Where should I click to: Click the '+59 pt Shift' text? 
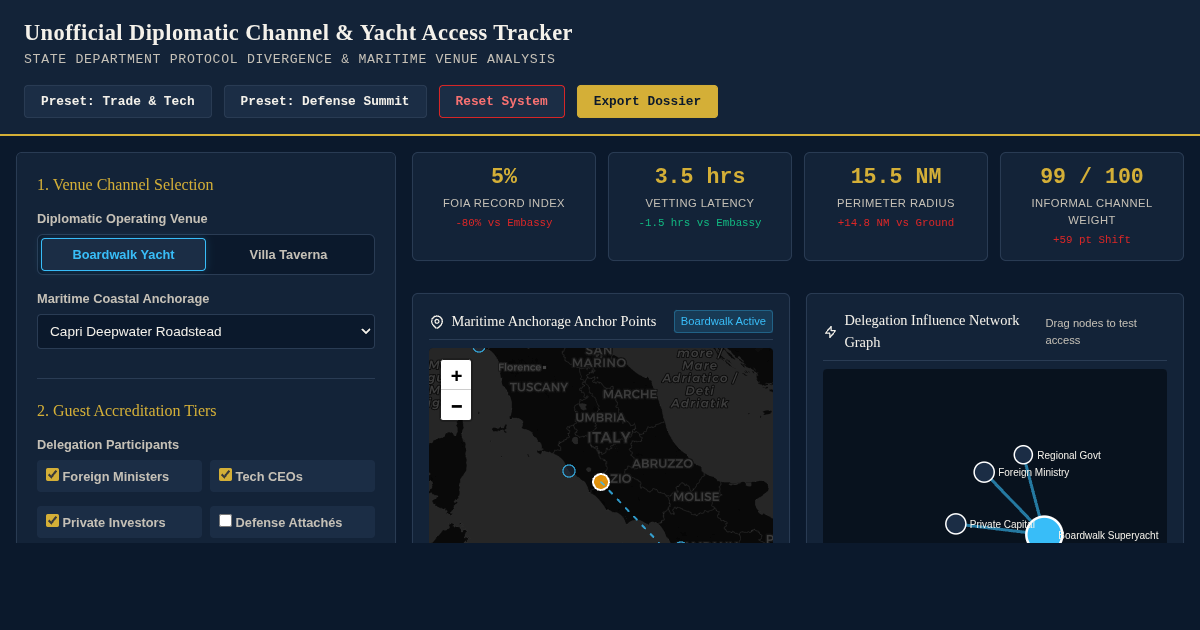pyautogui.click(x=1092, y=240)
